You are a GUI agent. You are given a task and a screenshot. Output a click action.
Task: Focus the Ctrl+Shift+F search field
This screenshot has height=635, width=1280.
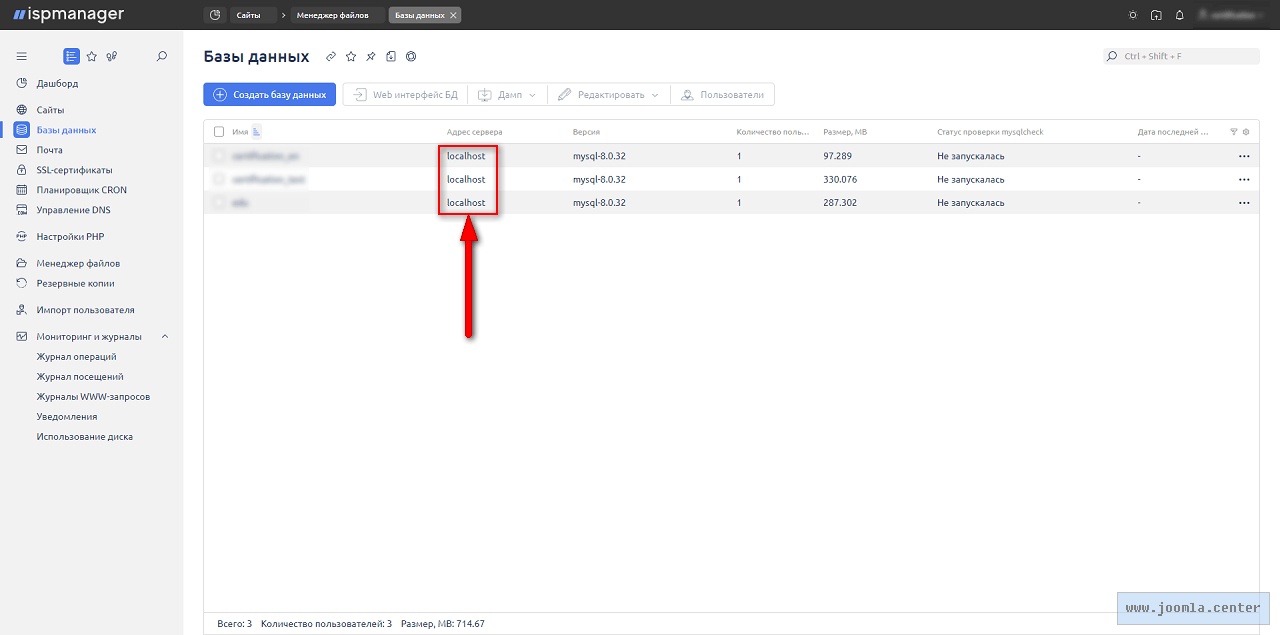[x=1185, y=57]
